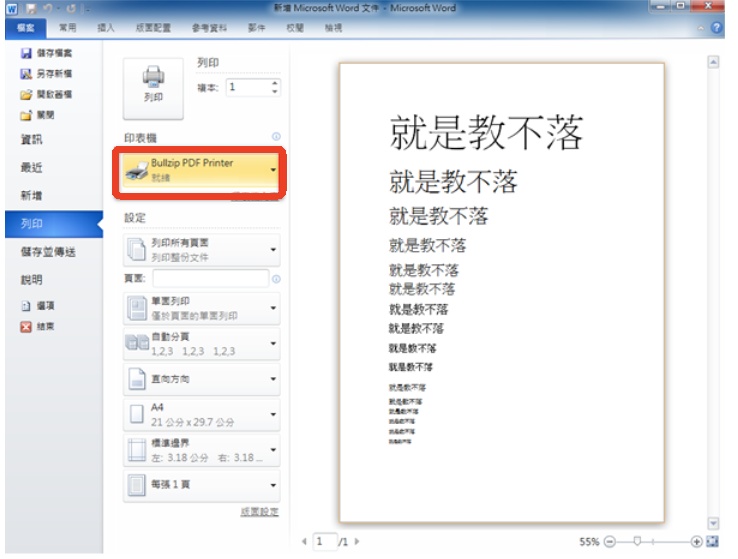
Task: Zoom out with the minus button
Action: tap(610, 542)
